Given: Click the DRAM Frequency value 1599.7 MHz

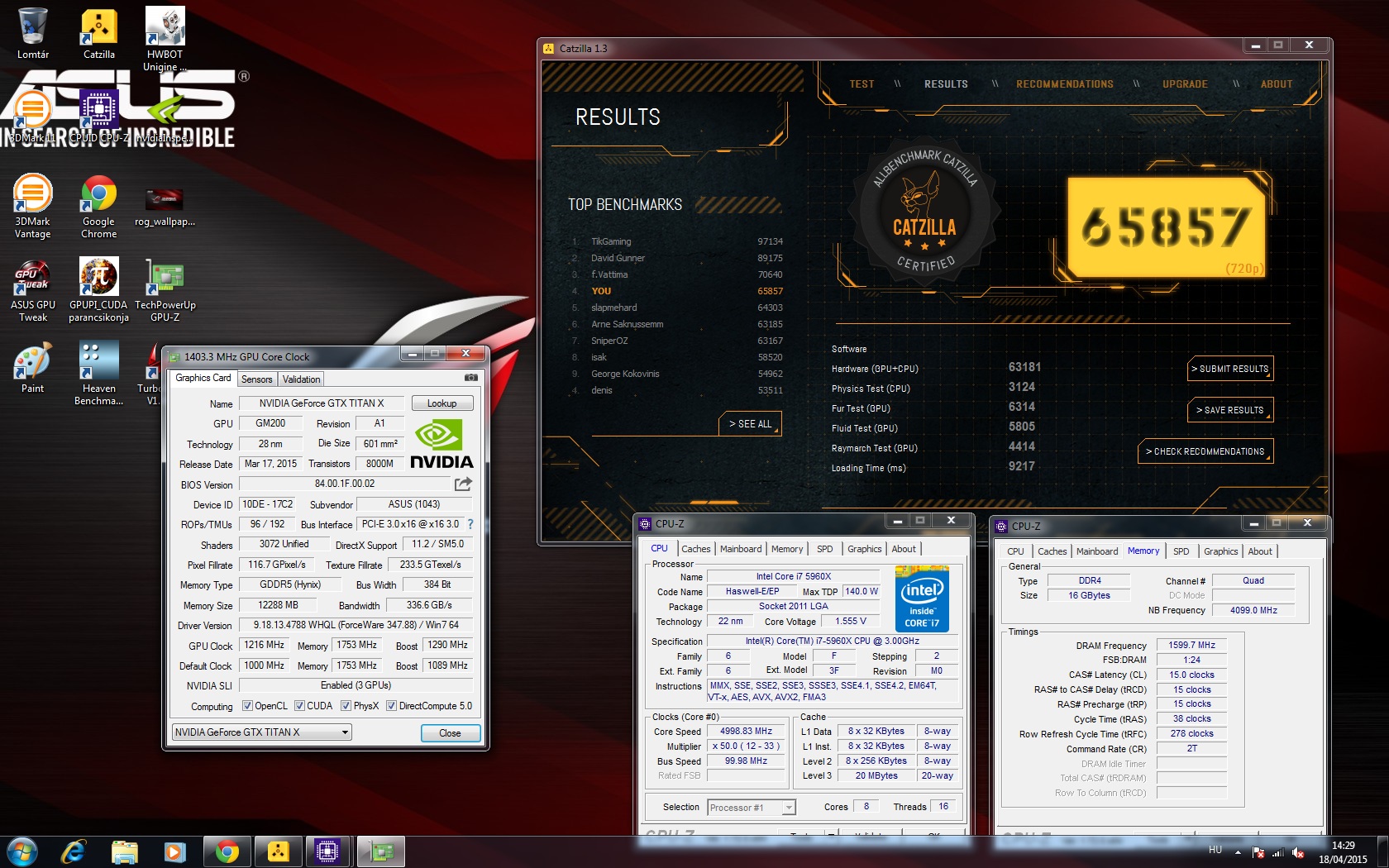Looking at the screenshot, I should tap(1191, 646).
